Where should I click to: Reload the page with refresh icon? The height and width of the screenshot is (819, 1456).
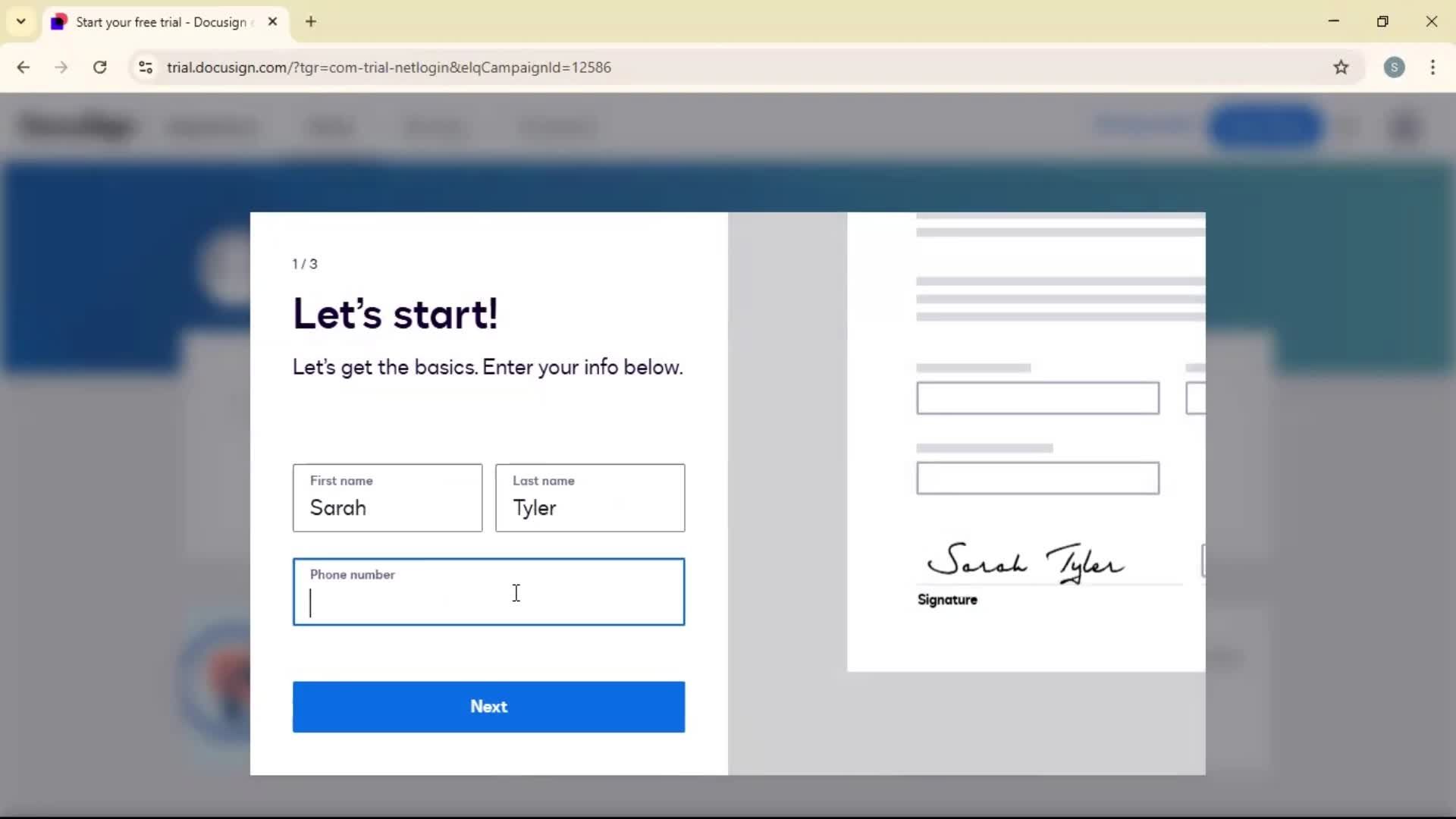(100, 67)
